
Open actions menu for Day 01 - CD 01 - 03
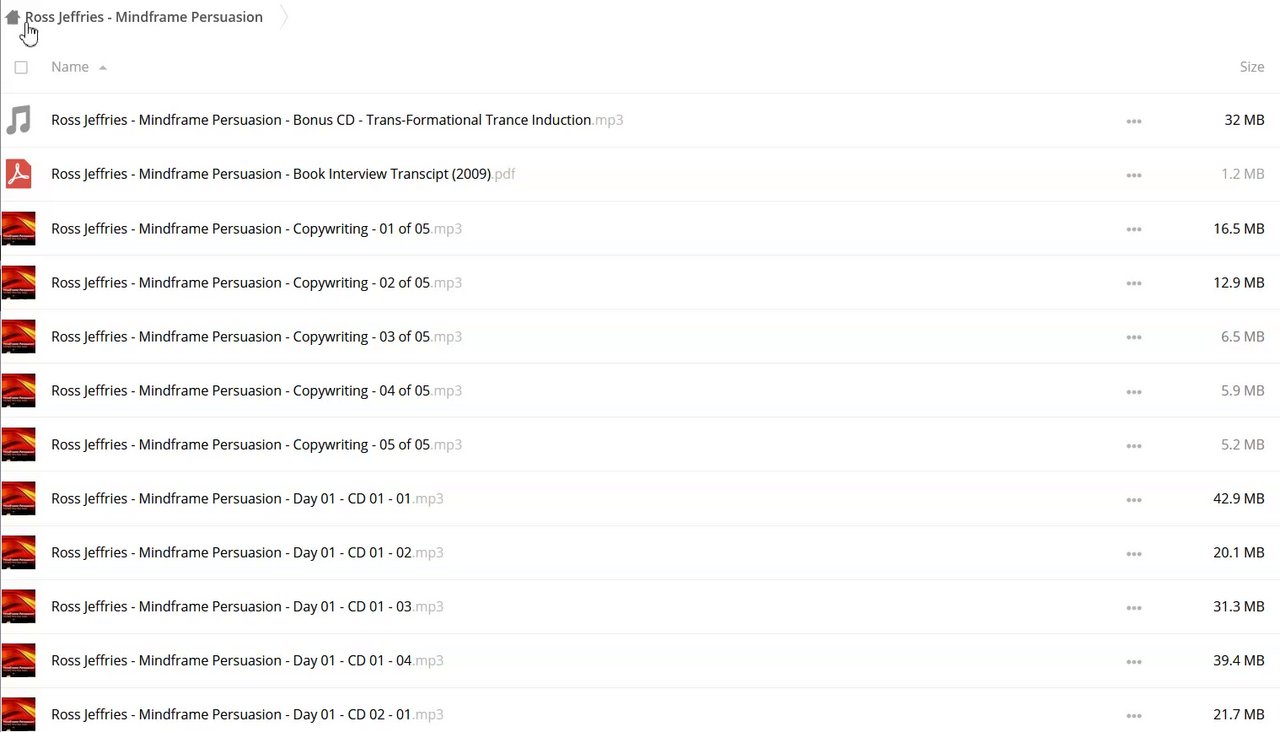[x=1134, y=607]
